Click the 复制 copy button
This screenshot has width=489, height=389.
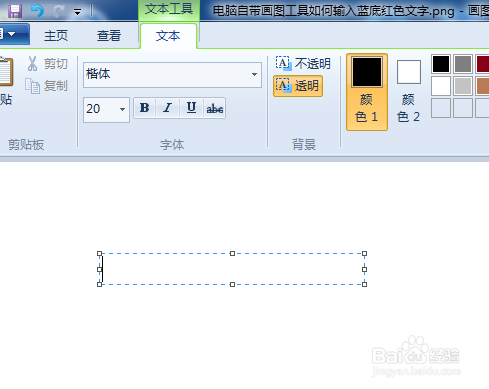point(47,86)
